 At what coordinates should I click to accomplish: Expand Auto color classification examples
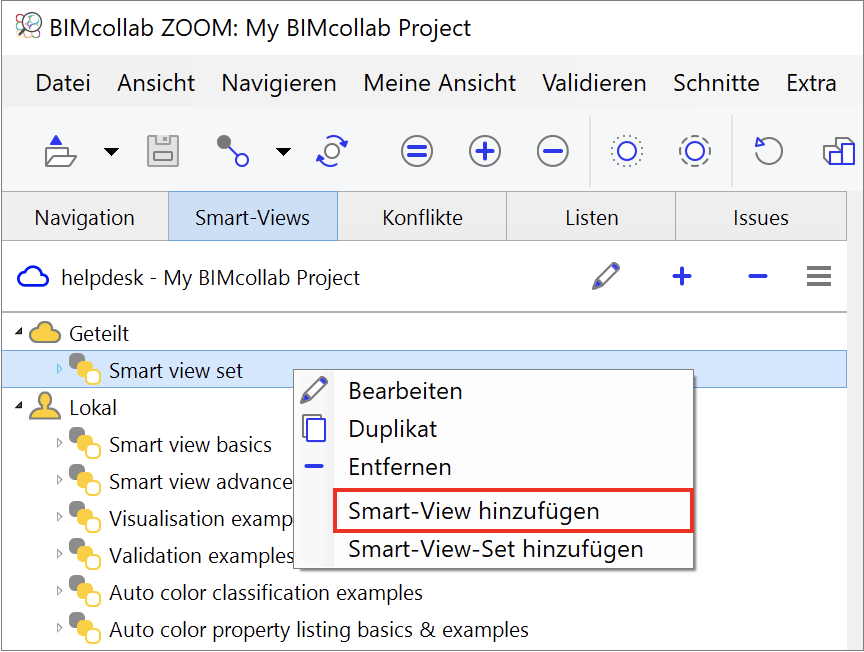[x=59, y=590]
